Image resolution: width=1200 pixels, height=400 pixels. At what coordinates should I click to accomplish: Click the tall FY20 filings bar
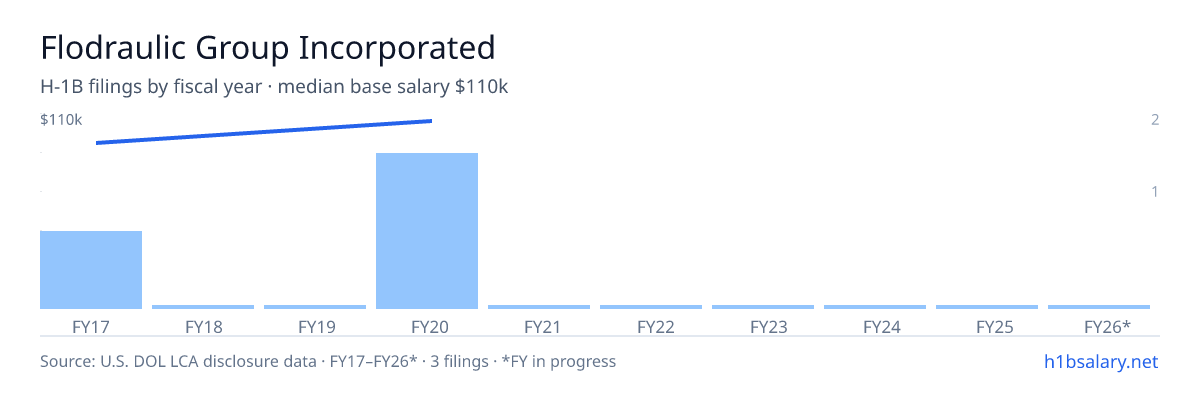[427, 231]
